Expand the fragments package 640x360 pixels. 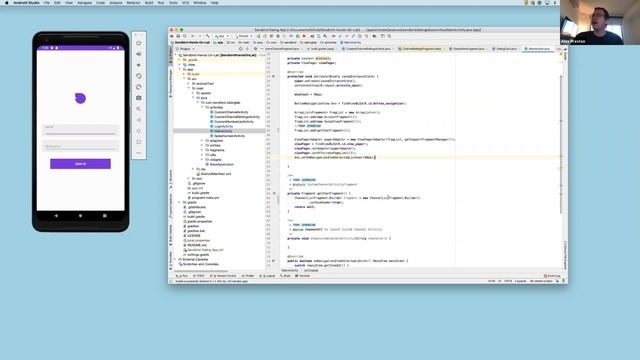tap(202, 150)
